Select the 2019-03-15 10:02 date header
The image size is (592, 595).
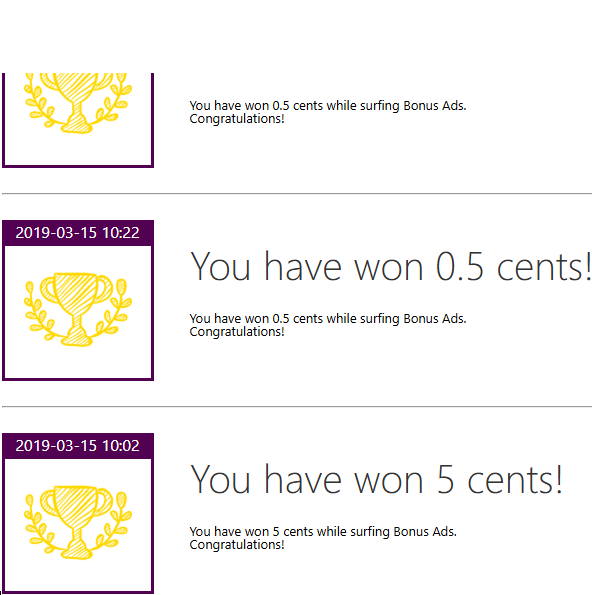78,445
